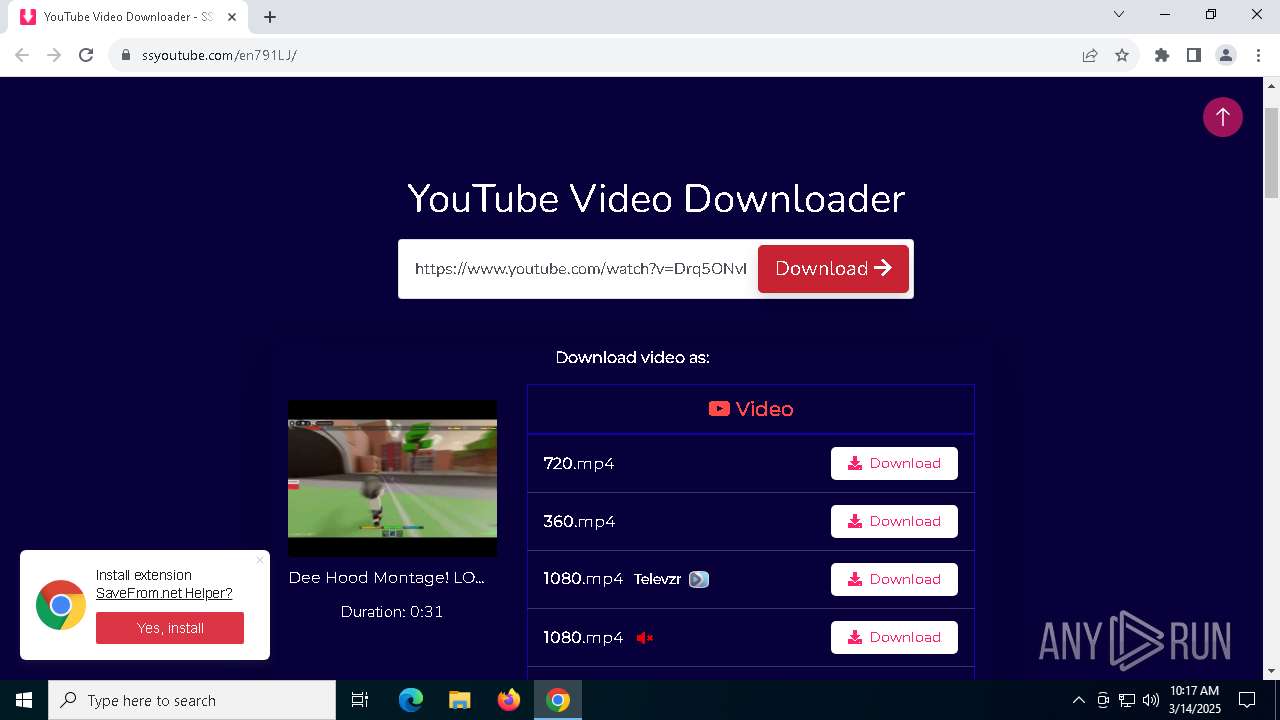Open Chrome extensions puzzle icon
Viewport: 1280px width, 720px height.
point(1162,55)
